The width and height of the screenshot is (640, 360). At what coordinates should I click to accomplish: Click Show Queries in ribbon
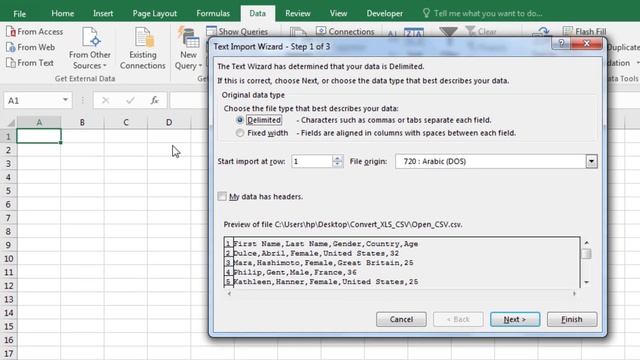[x=237, y=31]
